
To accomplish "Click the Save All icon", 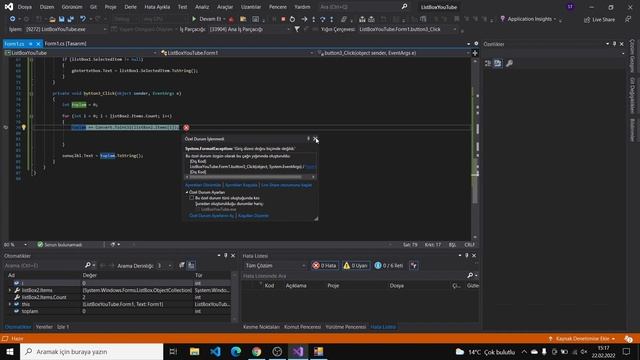I will pos(71,19).
